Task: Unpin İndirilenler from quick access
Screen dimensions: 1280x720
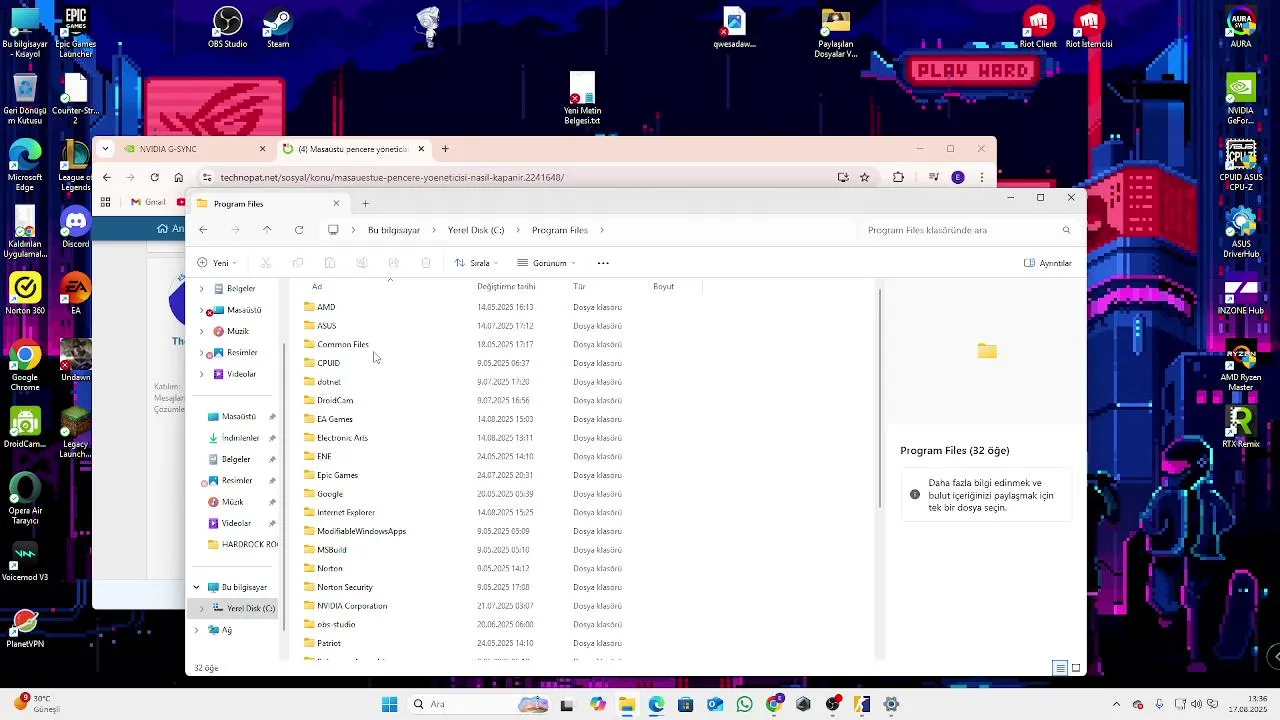Action: pyautogui.click(x=272, y=438)
